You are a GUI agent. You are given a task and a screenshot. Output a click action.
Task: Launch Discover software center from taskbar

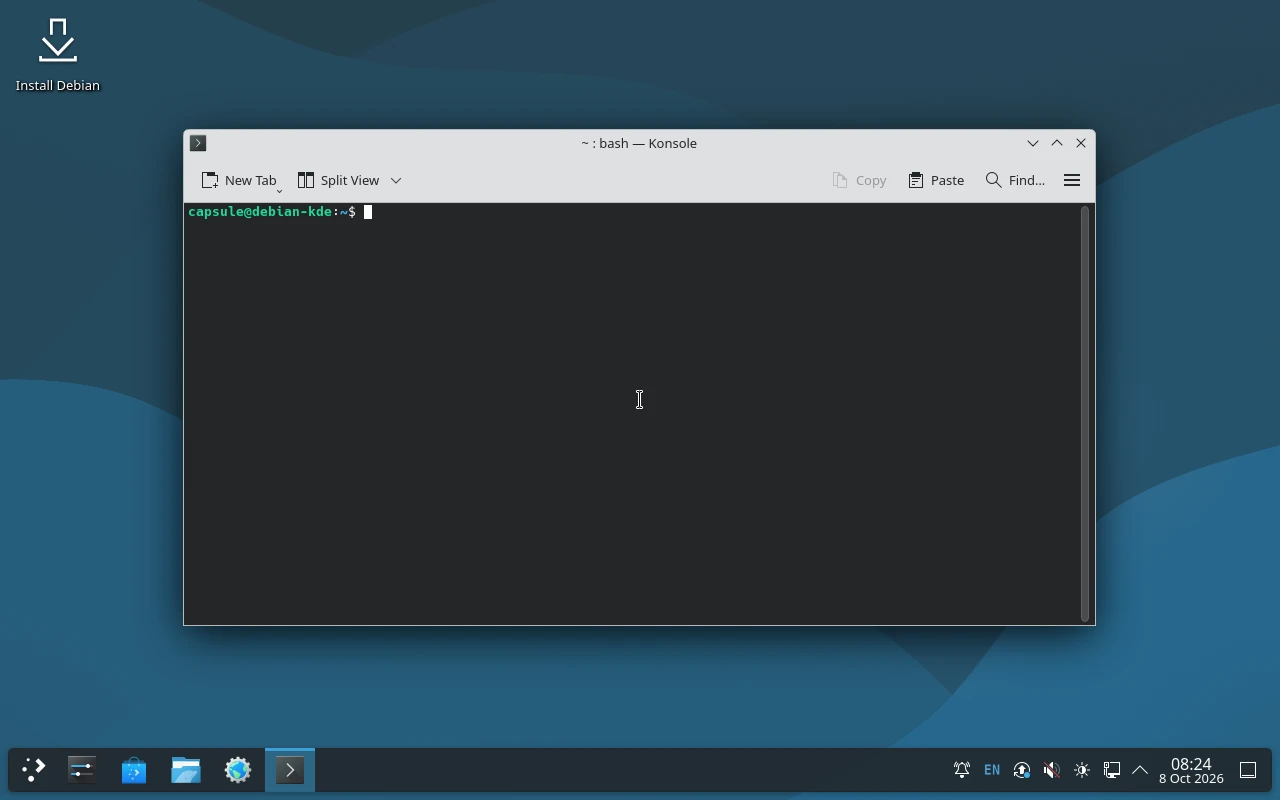point(134,770)
